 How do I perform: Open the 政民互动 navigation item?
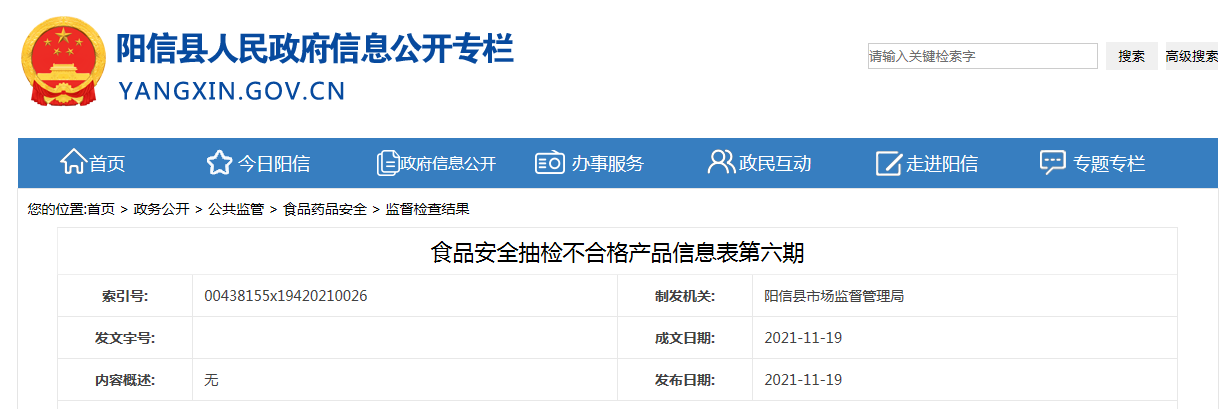point(774,164)
